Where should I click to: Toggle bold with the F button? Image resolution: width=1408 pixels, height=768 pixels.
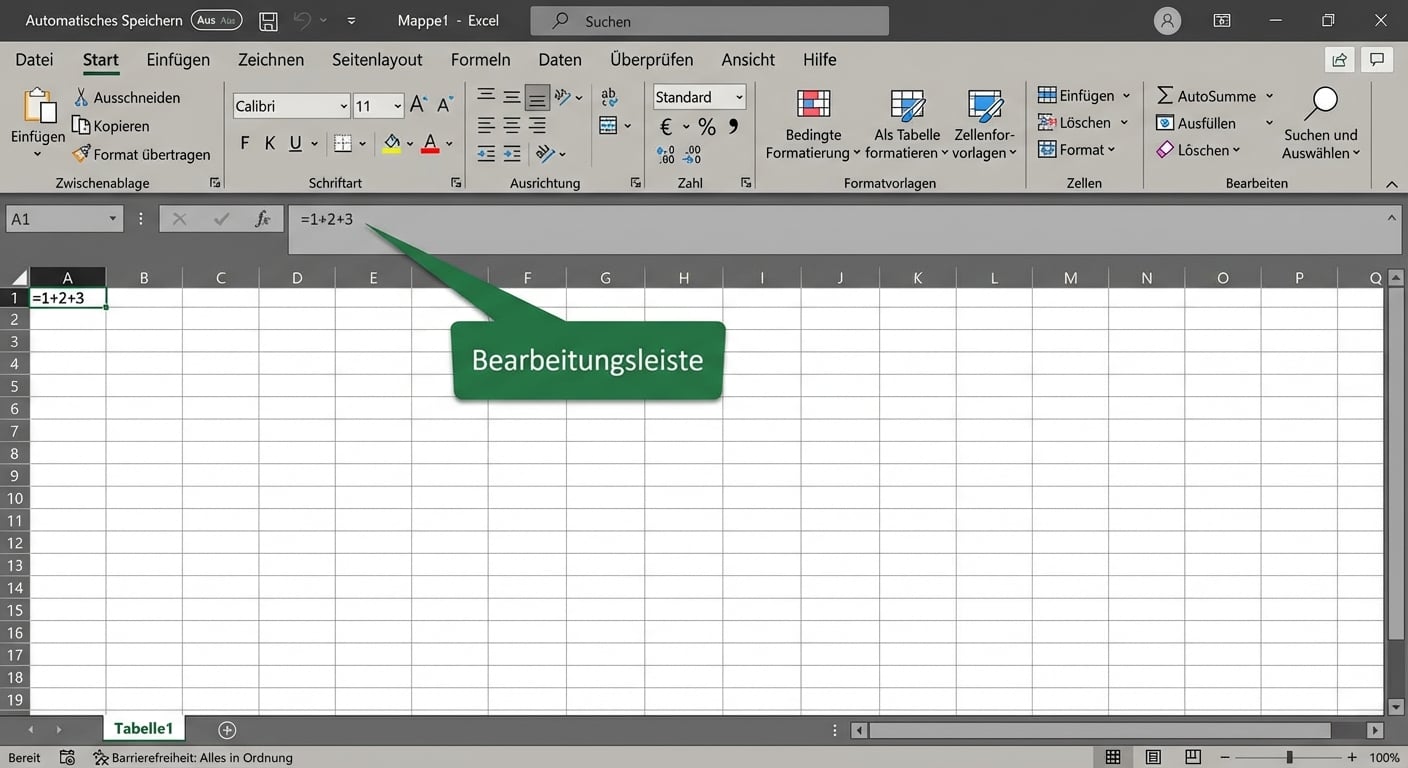245,143
